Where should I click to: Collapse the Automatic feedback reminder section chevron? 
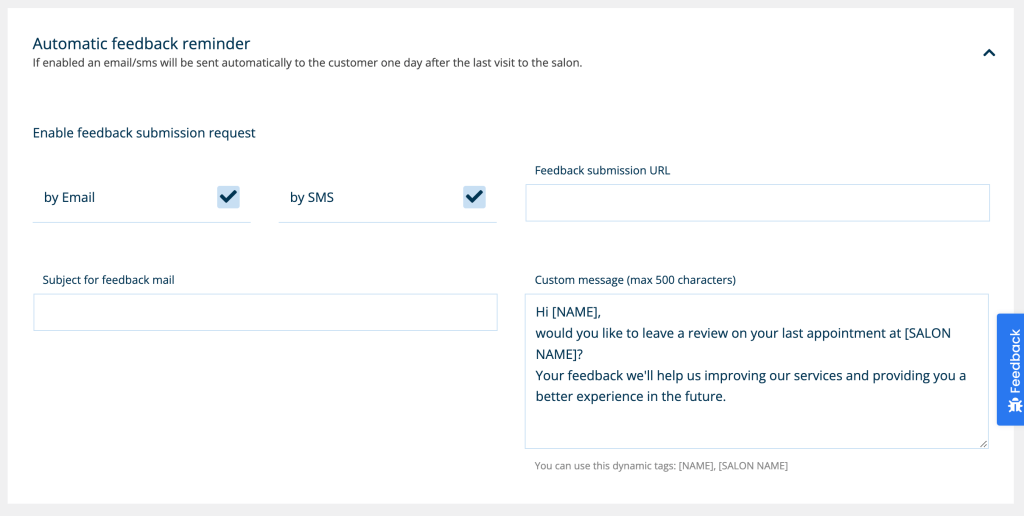tap(988, 53)
